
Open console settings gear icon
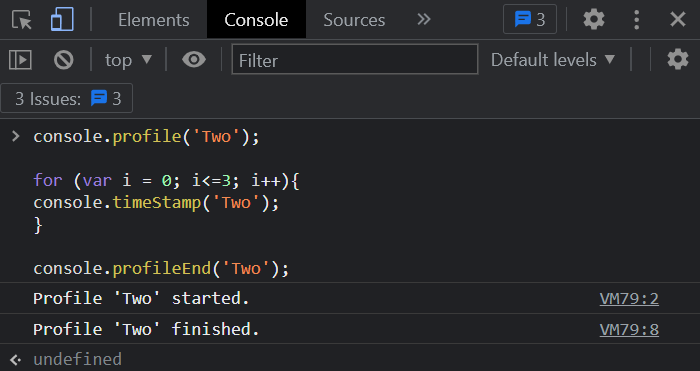678,59
